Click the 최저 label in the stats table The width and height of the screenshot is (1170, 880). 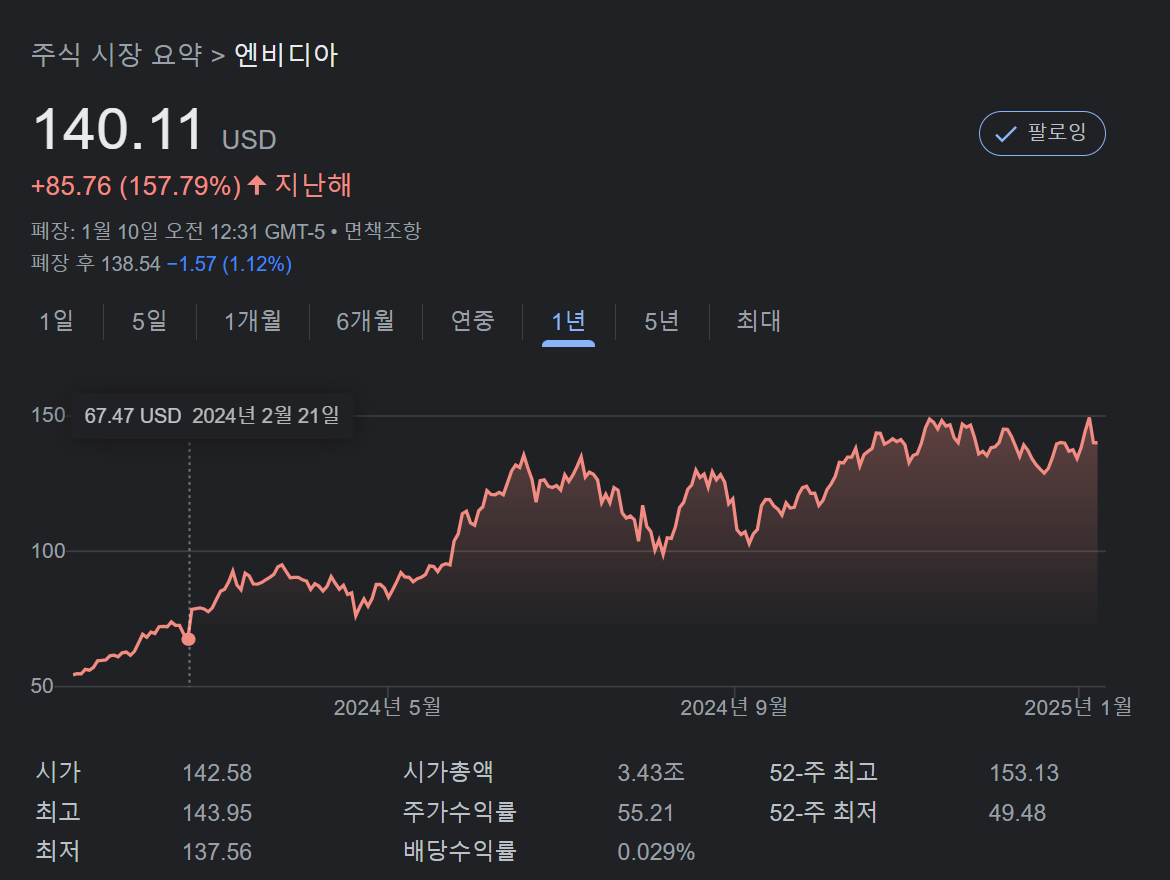tap(58, 852)
